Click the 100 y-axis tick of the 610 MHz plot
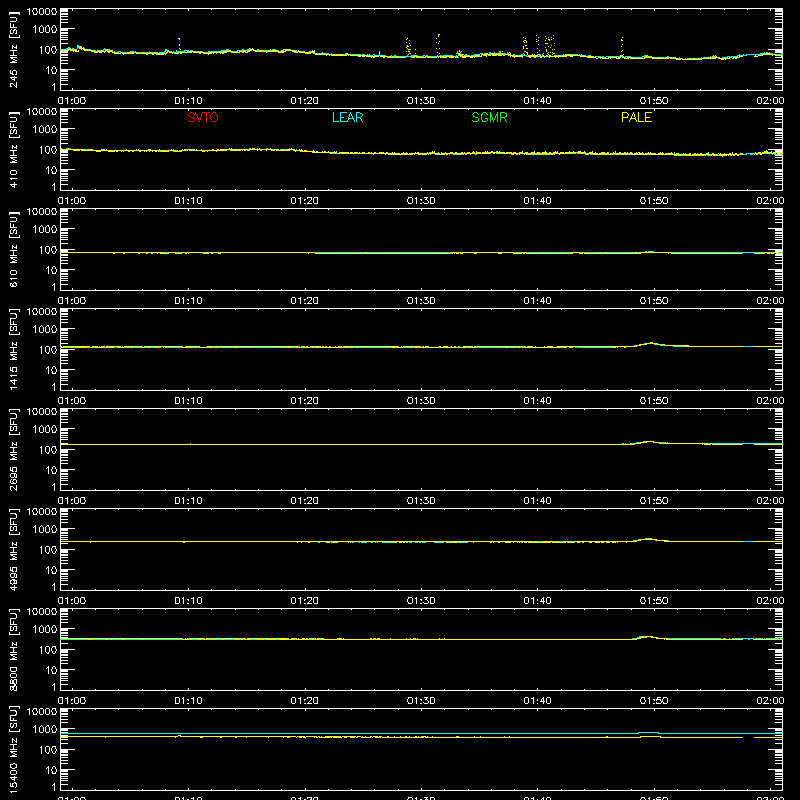The width and height of the screenshot is (800, 800). 48,250
